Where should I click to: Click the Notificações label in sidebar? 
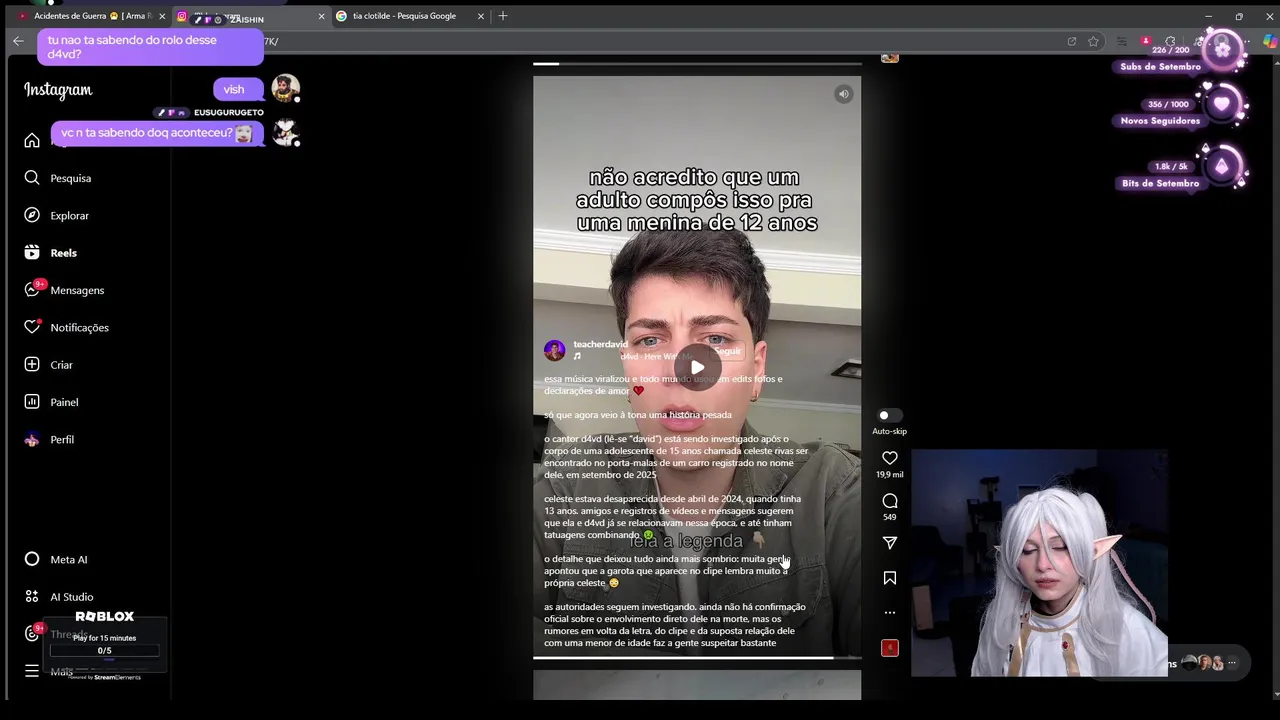pyautogui.click(x=80, y=328)
